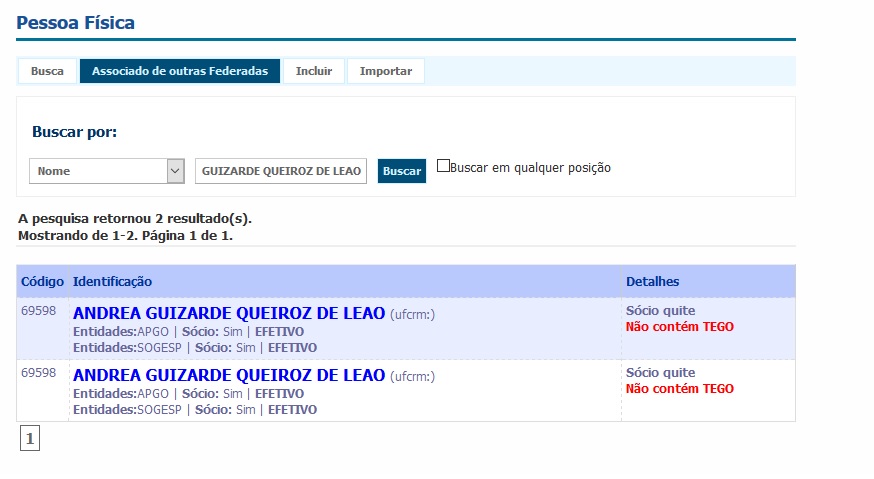Switch to the Busca tab
Screen dimensions: 874x479
coord(47,71)
